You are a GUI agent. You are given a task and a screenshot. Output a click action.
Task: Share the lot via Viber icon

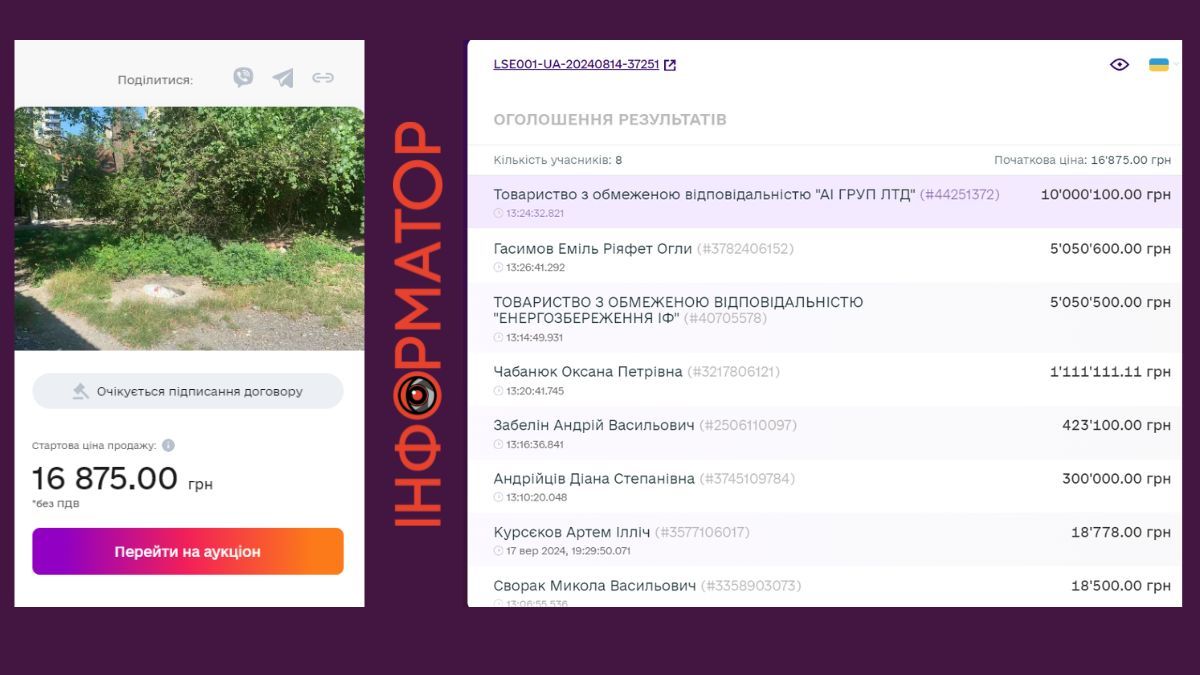(x=243, y=78)
